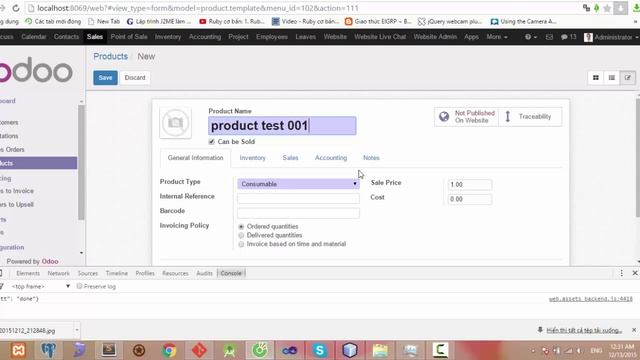Image resolution: width=640 pixels, height=360 pixels.
Task: Click the Odoo link in Powered by
Action: (50, 261)
